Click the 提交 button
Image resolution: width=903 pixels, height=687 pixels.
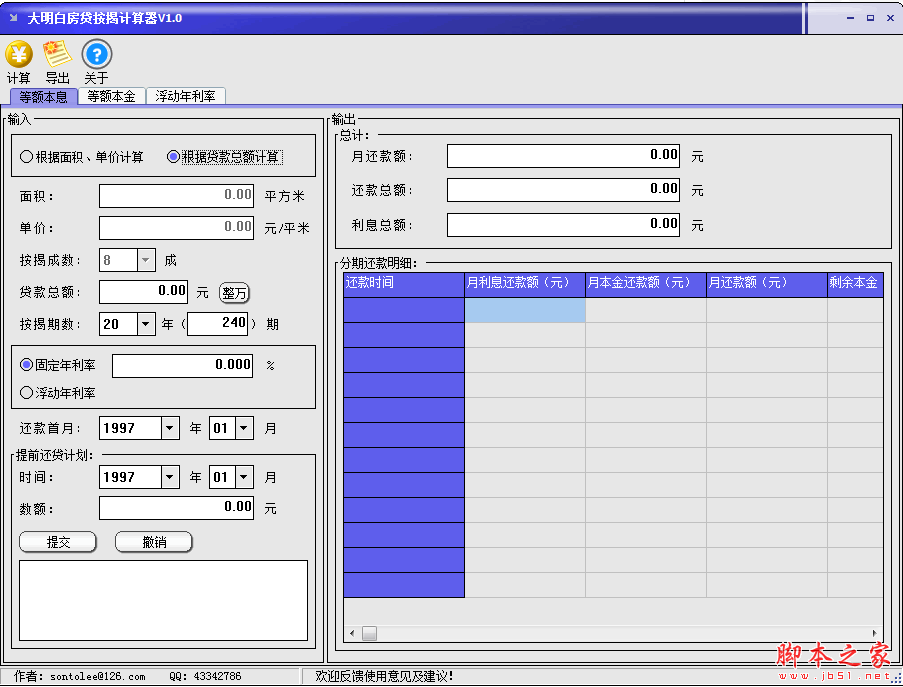pyautogui.click(x=58, y=542)
